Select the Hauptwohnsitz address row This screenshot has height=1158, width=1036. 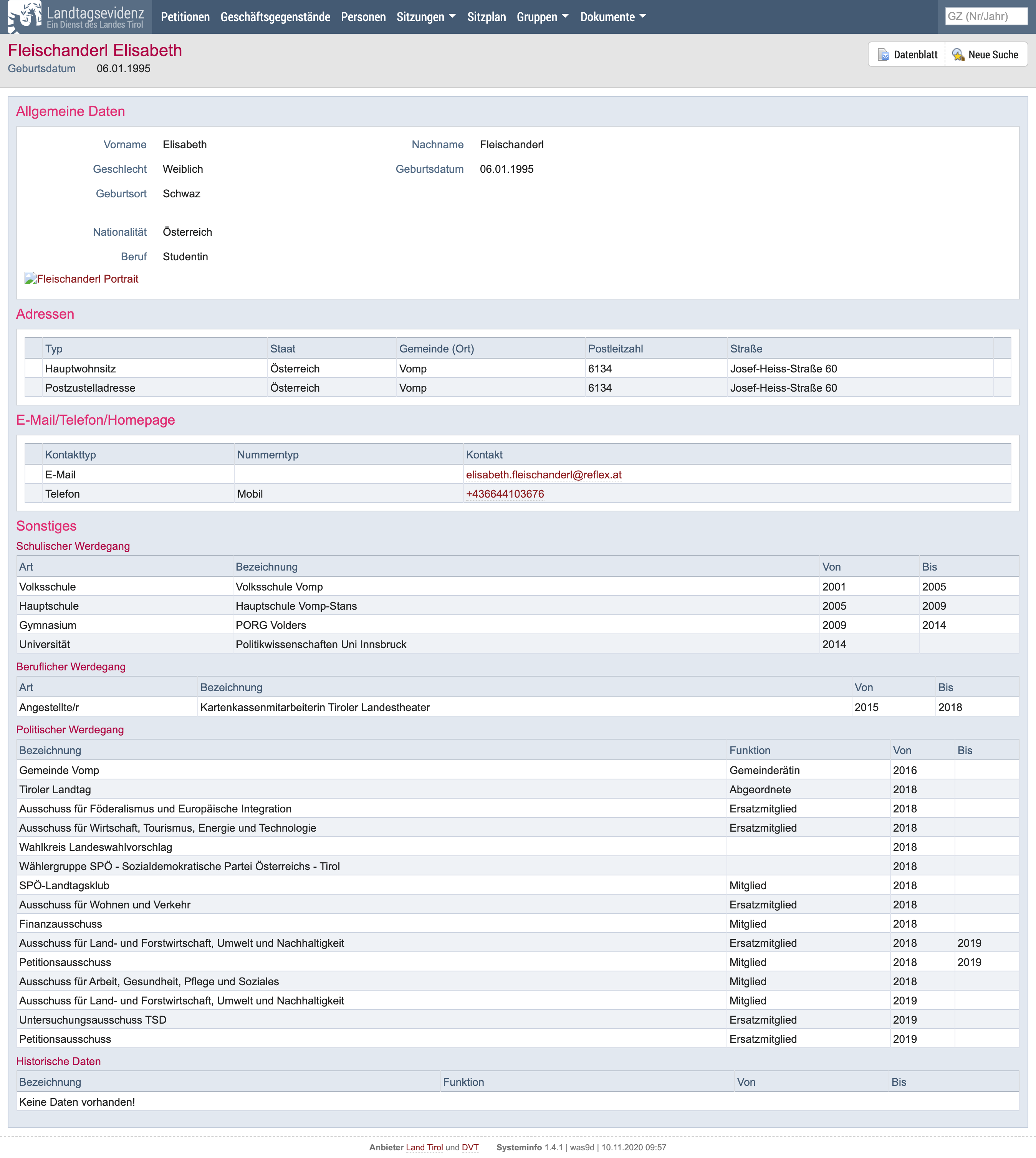coord(518,369)
